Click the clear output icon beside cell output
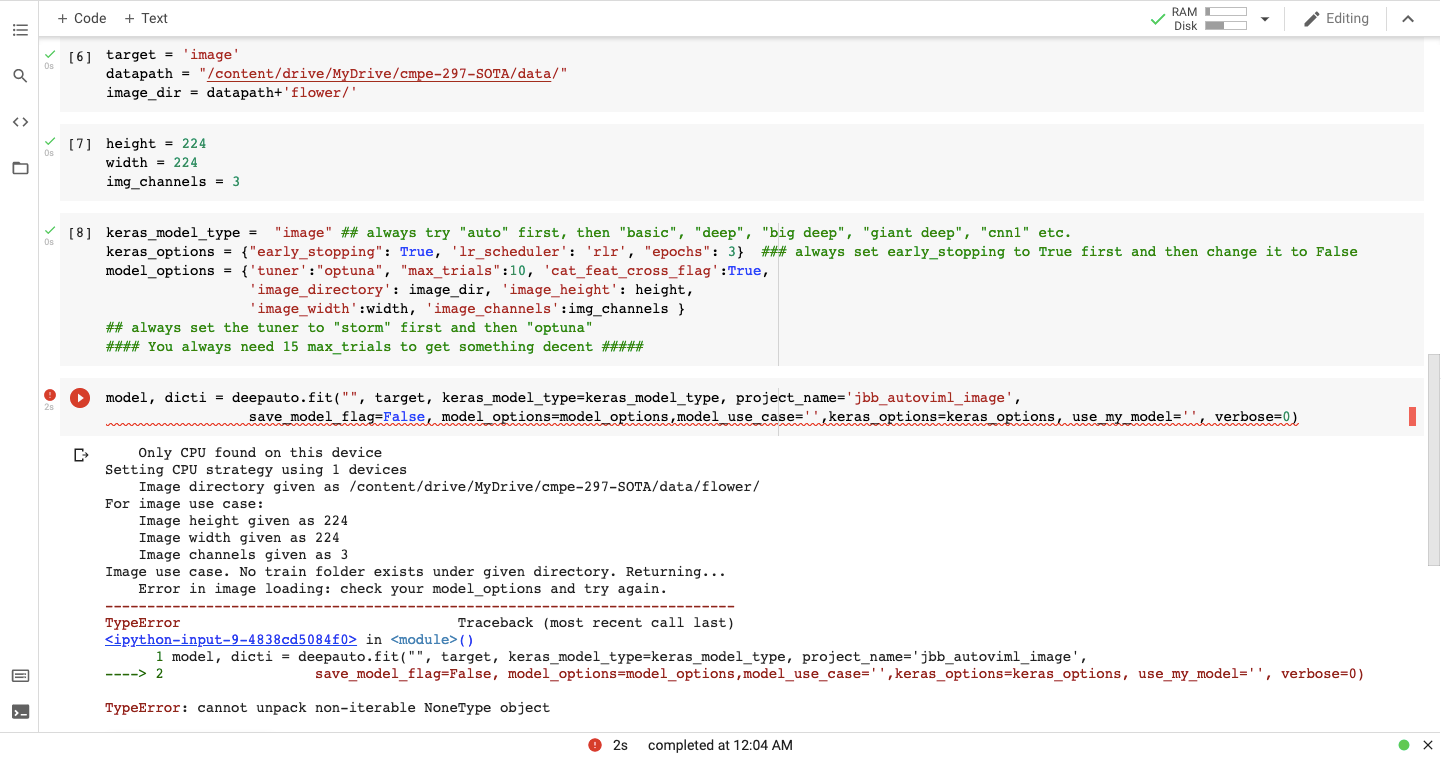Viewport: 1441px width, 770px height. pyautogui.click(x=81, y=456)
